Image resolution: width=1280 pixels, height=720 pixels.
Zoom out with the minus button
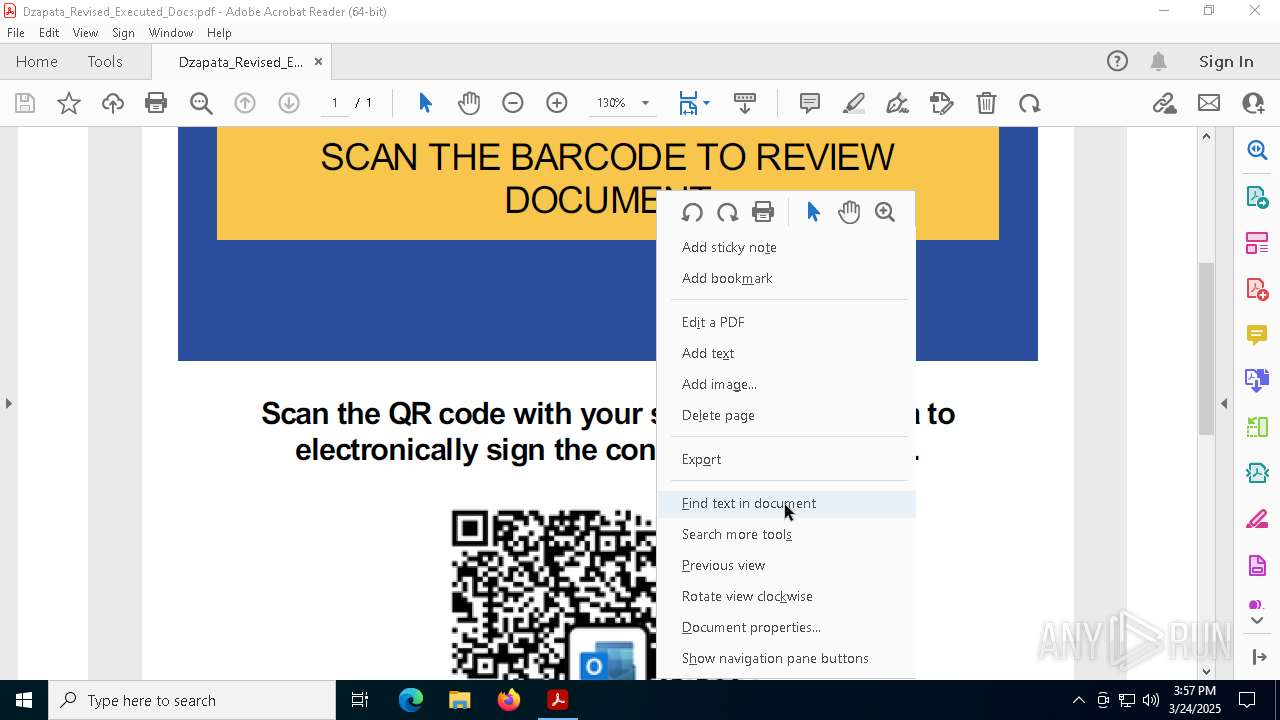[x=513, y=103]
